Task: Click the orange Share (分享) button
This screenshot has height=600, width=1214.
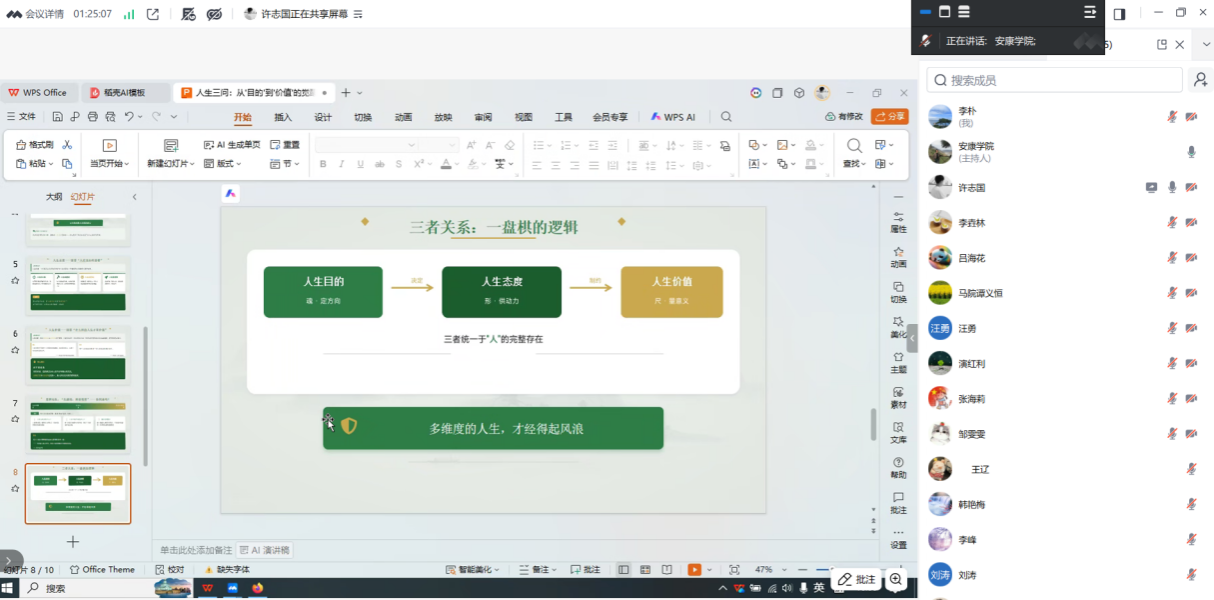Action: 890,117
